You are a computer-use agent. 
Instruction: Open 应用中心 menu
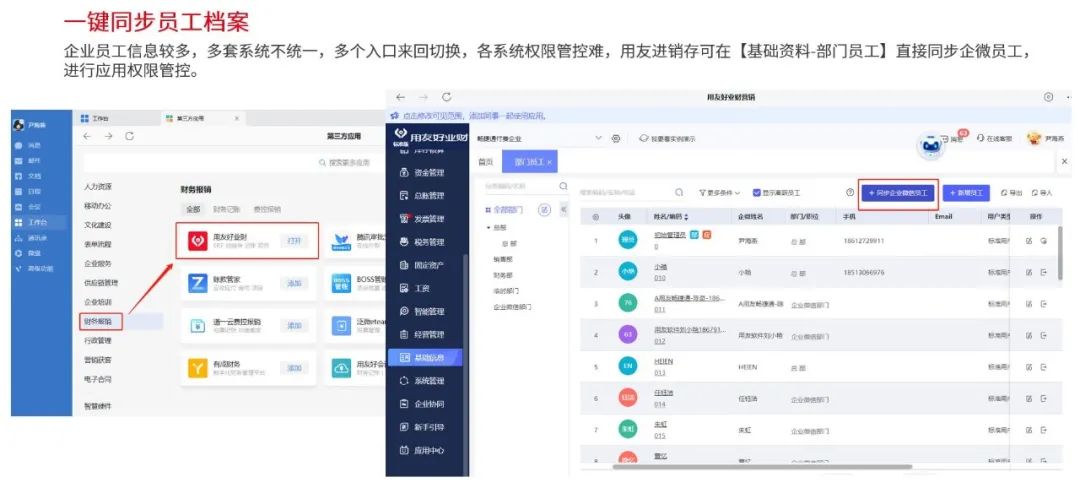pyautogui.click(x=423, y=450)
